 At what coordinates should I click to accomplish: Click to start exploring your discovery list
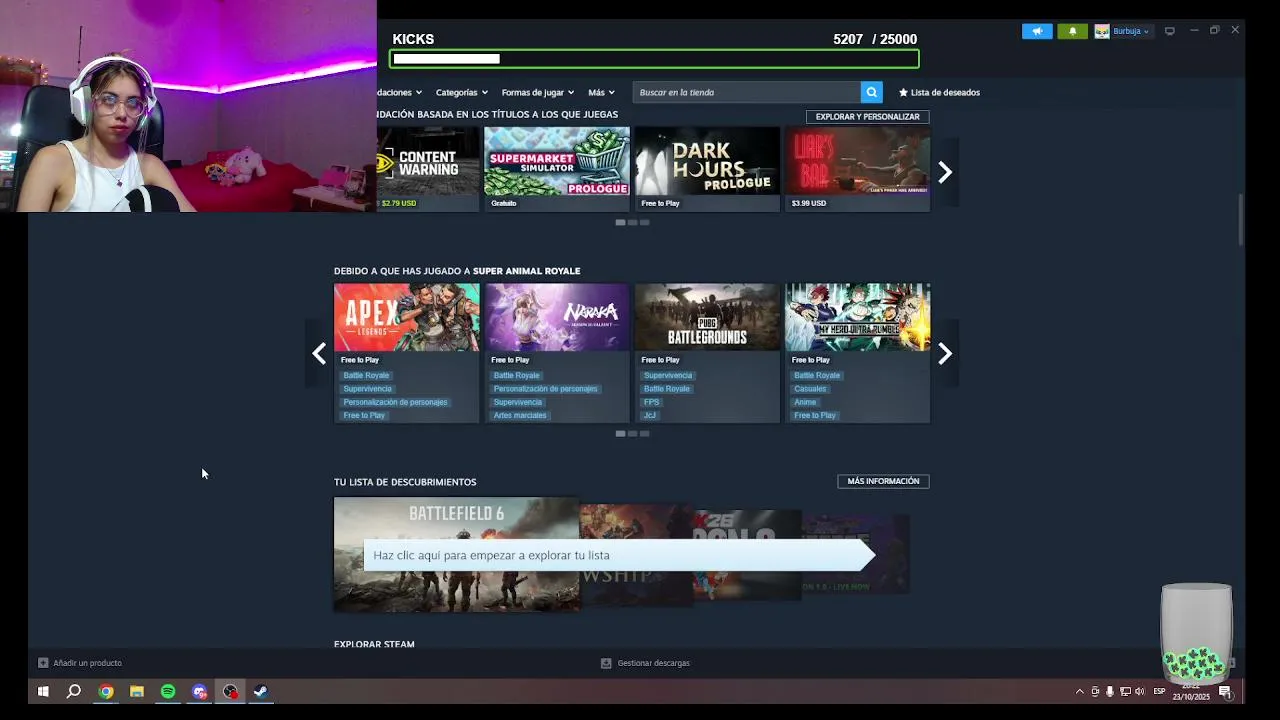click(x=618, y=555)
